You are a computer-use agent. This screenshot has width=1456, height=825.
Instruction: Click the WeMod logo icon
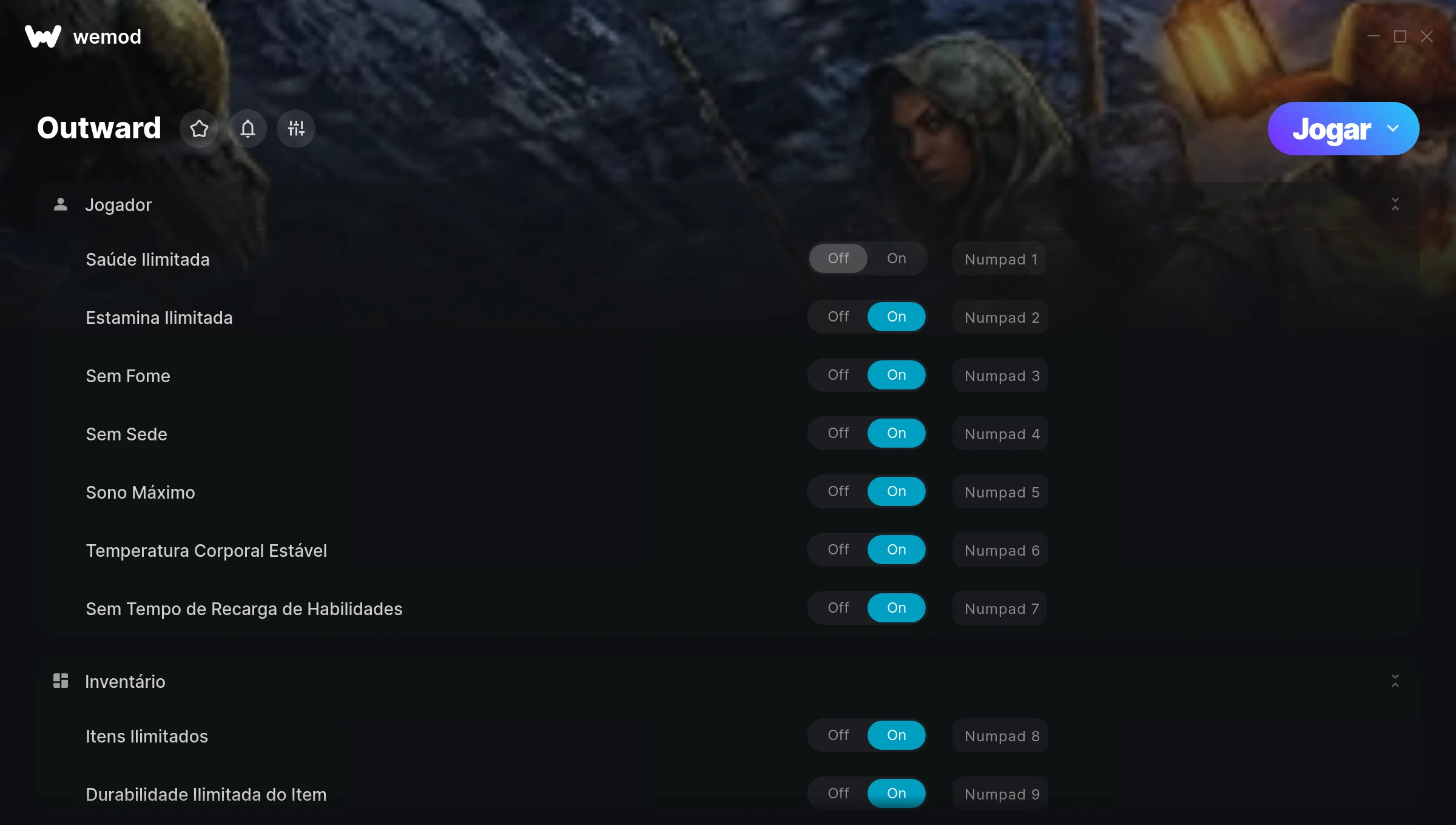click(x=43, y=36)
